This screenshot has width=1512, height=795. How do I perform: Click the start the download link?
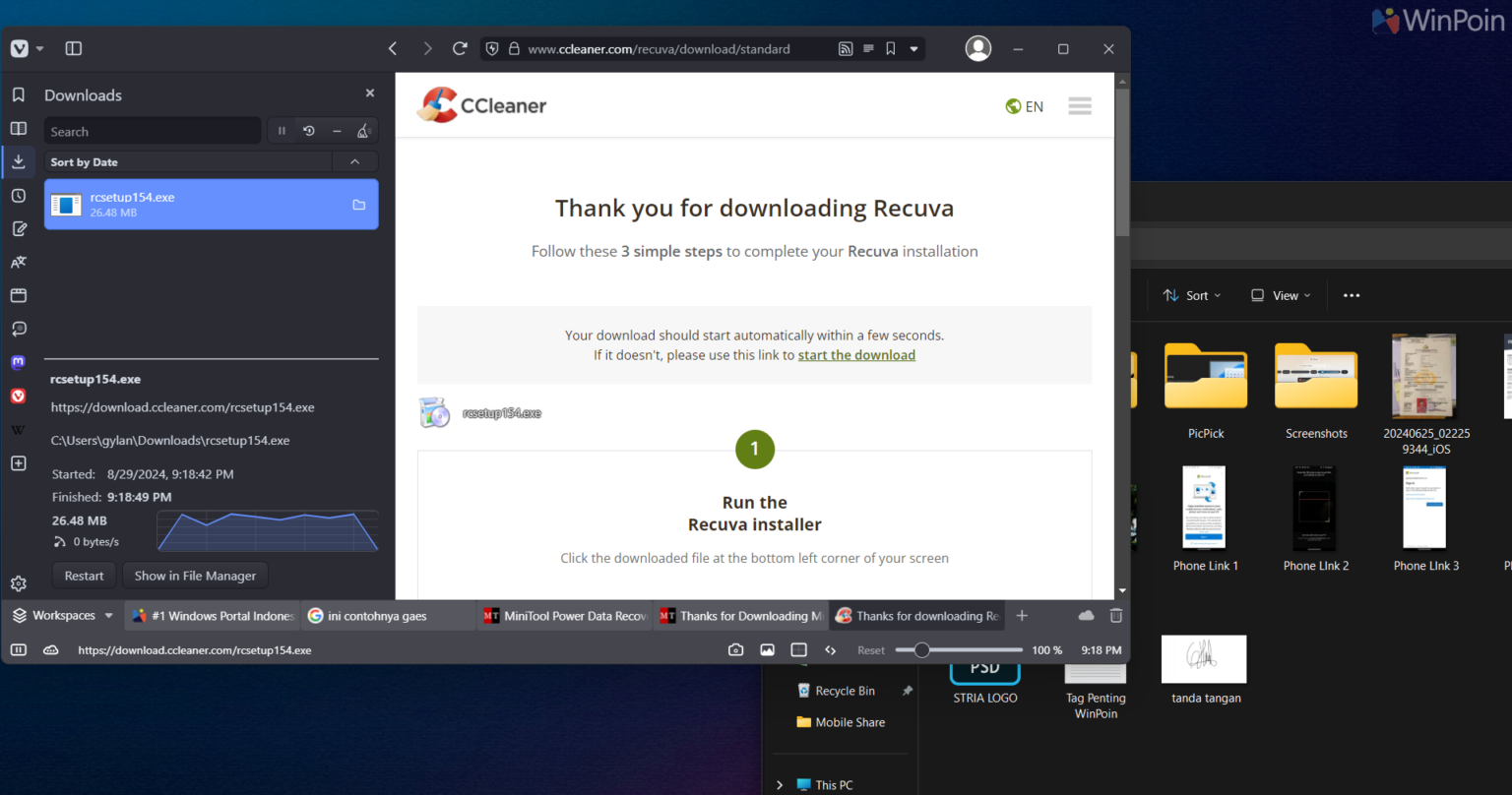[x=856, y=354]
